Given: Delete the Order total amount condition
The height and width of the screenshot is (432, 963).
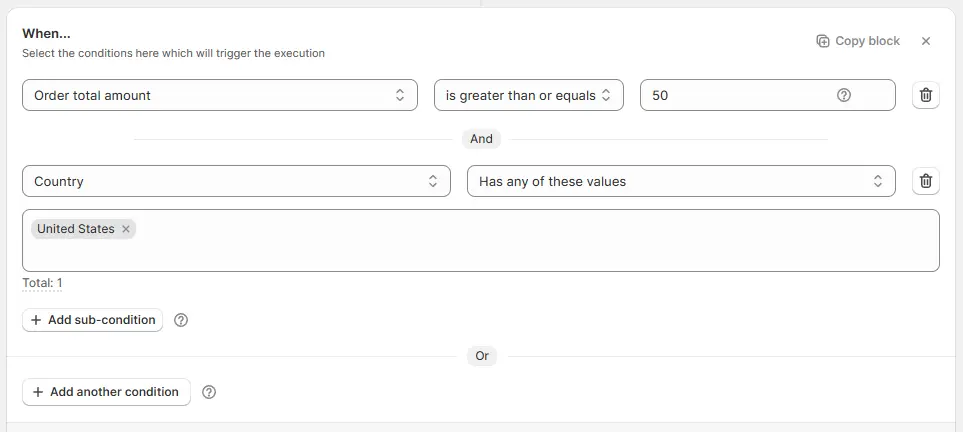Looking at the screenshot, I should [926, 95].
